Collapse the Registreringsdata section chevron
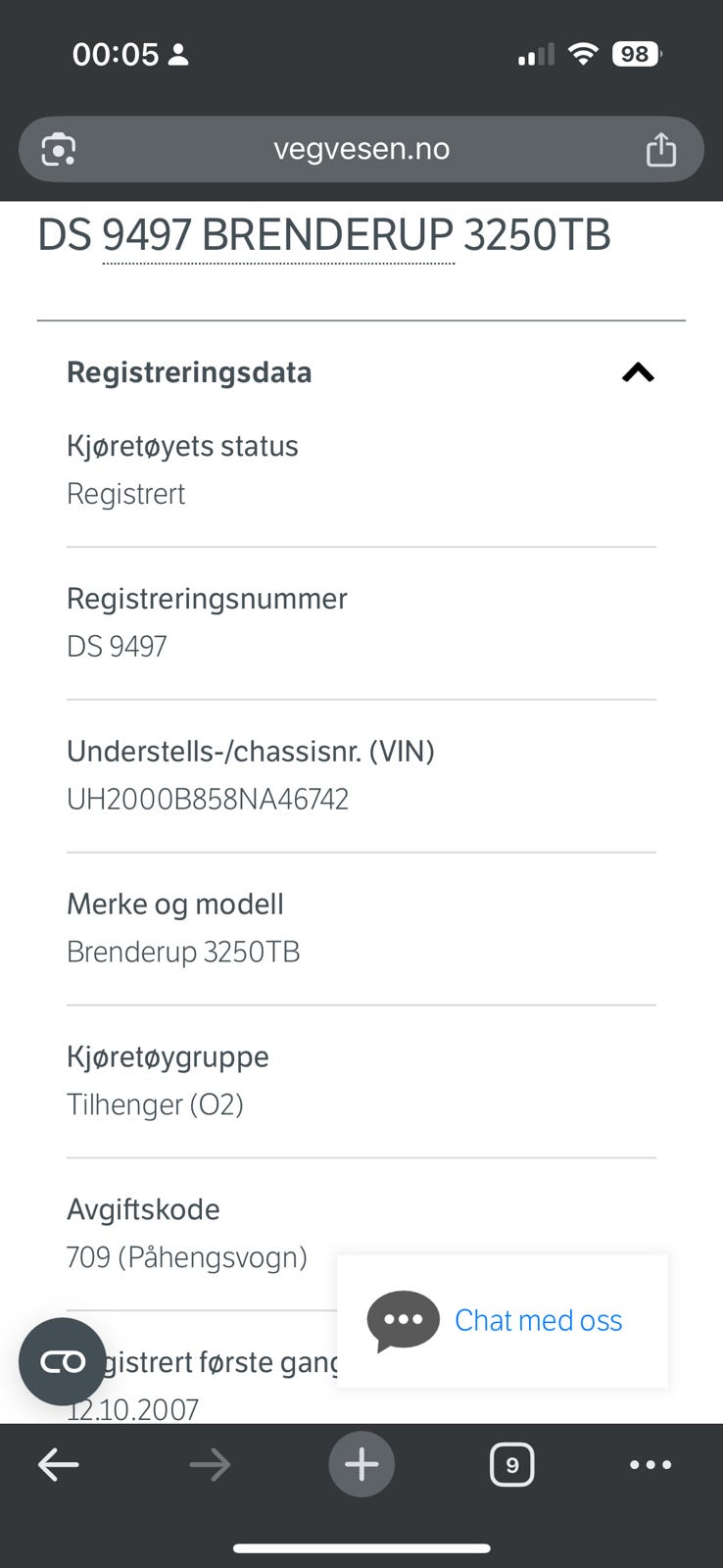The height and width of the screenshot is (1568, 723). click(x=638, y=372)
